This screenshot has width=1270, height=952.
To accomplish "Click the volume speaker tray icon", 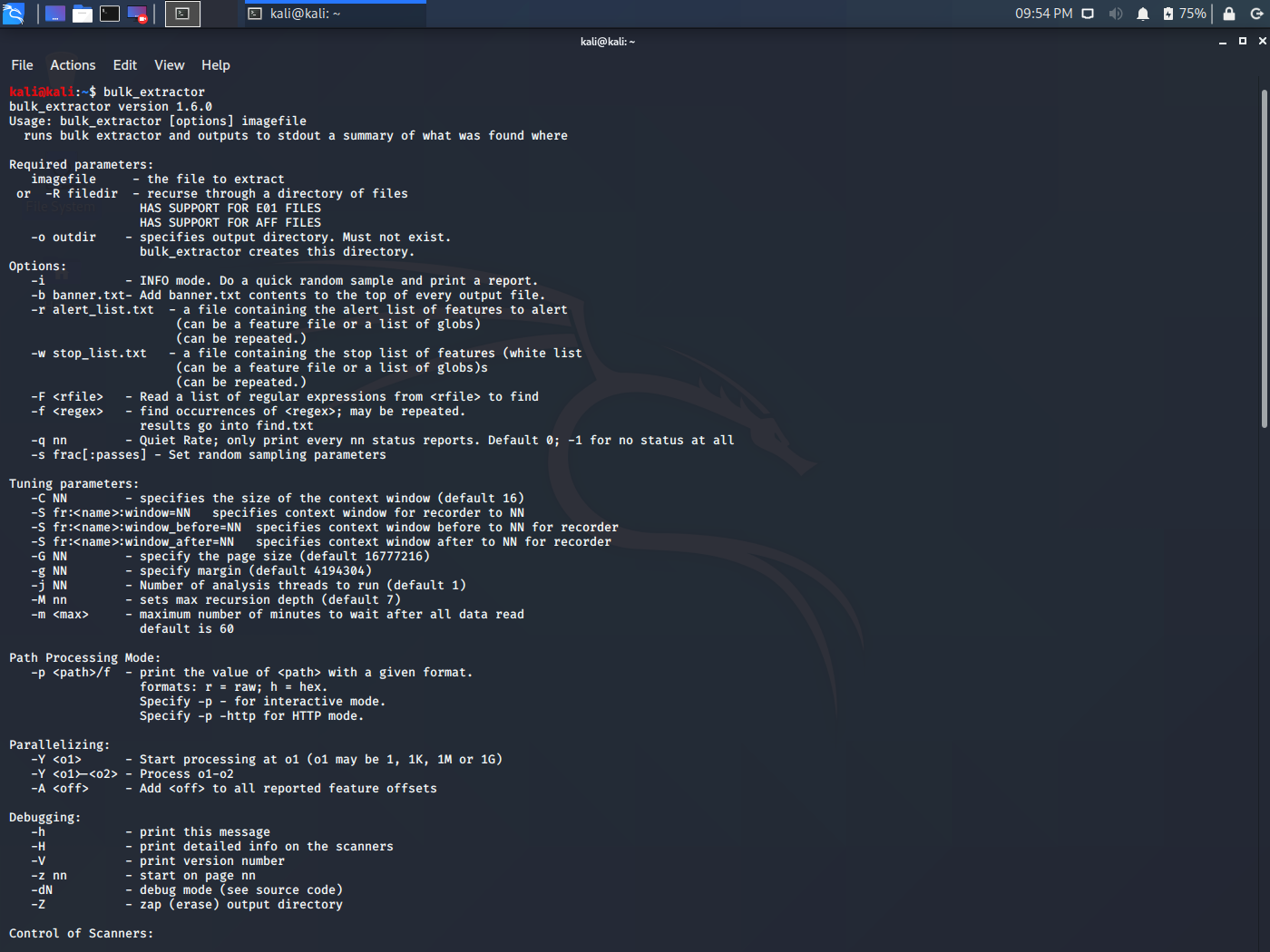I will pos(1116,14).
